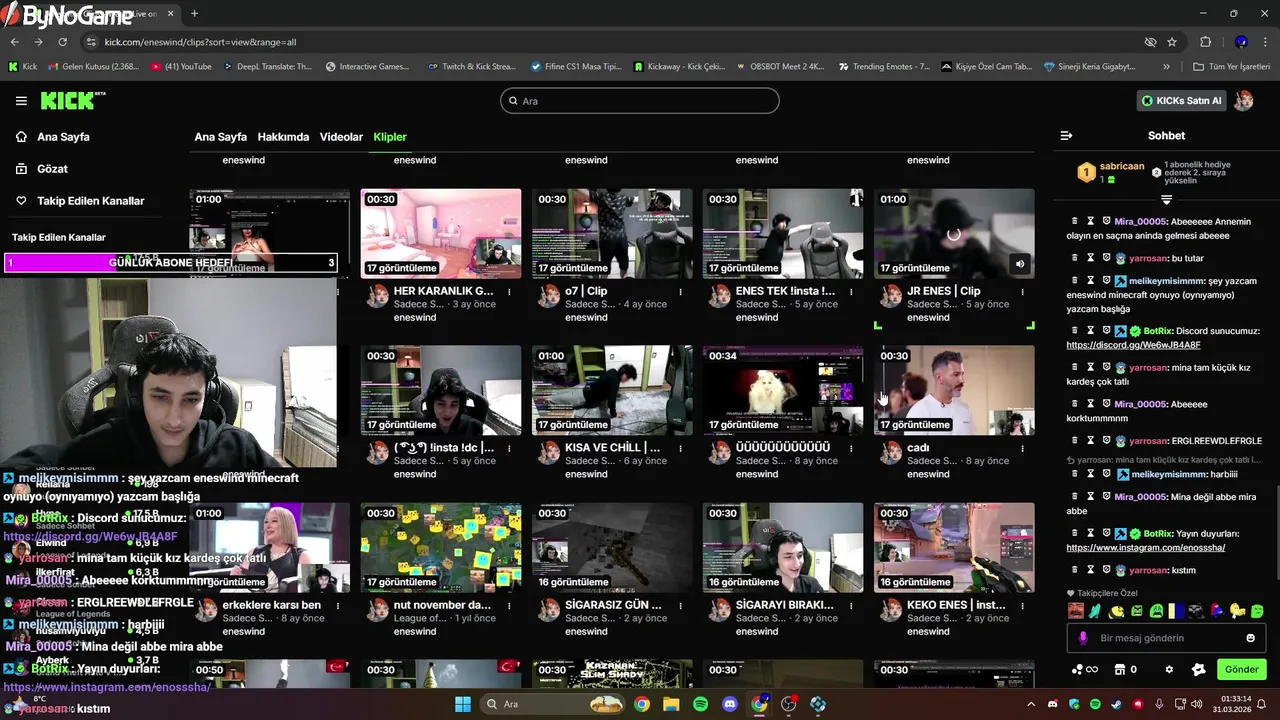
Task: Click the clock showing 01:33:14
Action: (x=1236, y=698)
